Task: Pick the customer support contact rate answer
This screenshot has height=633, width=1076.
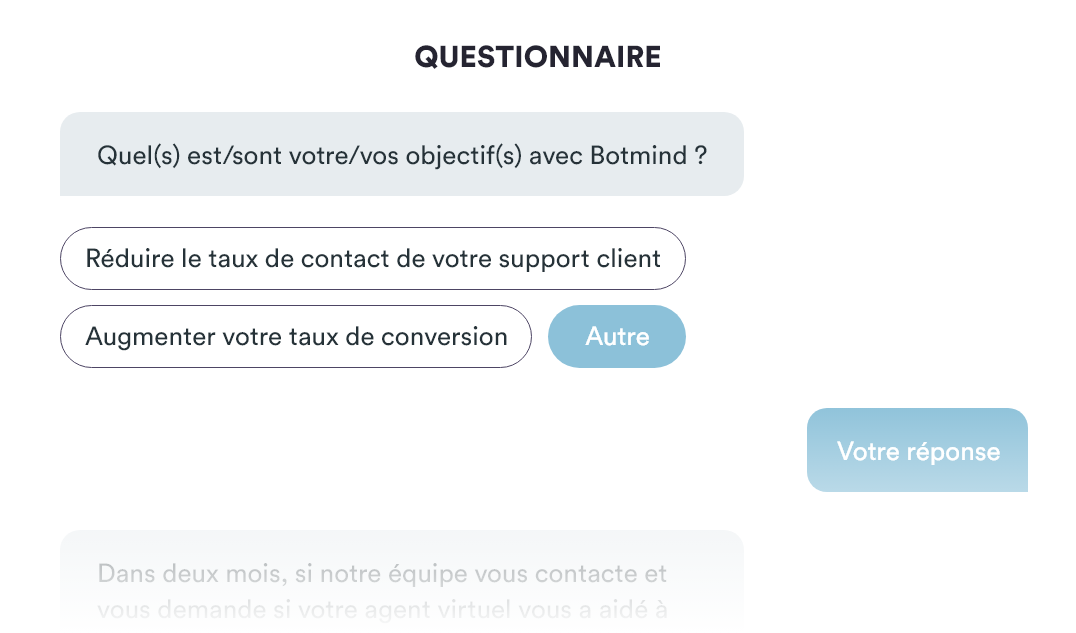Action: pyautogui.click(x=373, y=259)
